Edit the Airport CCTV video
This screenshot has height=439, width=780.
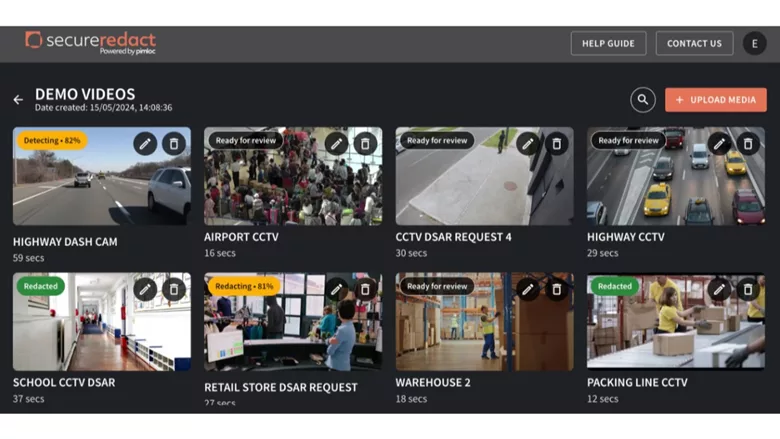[x=336, y=144]
